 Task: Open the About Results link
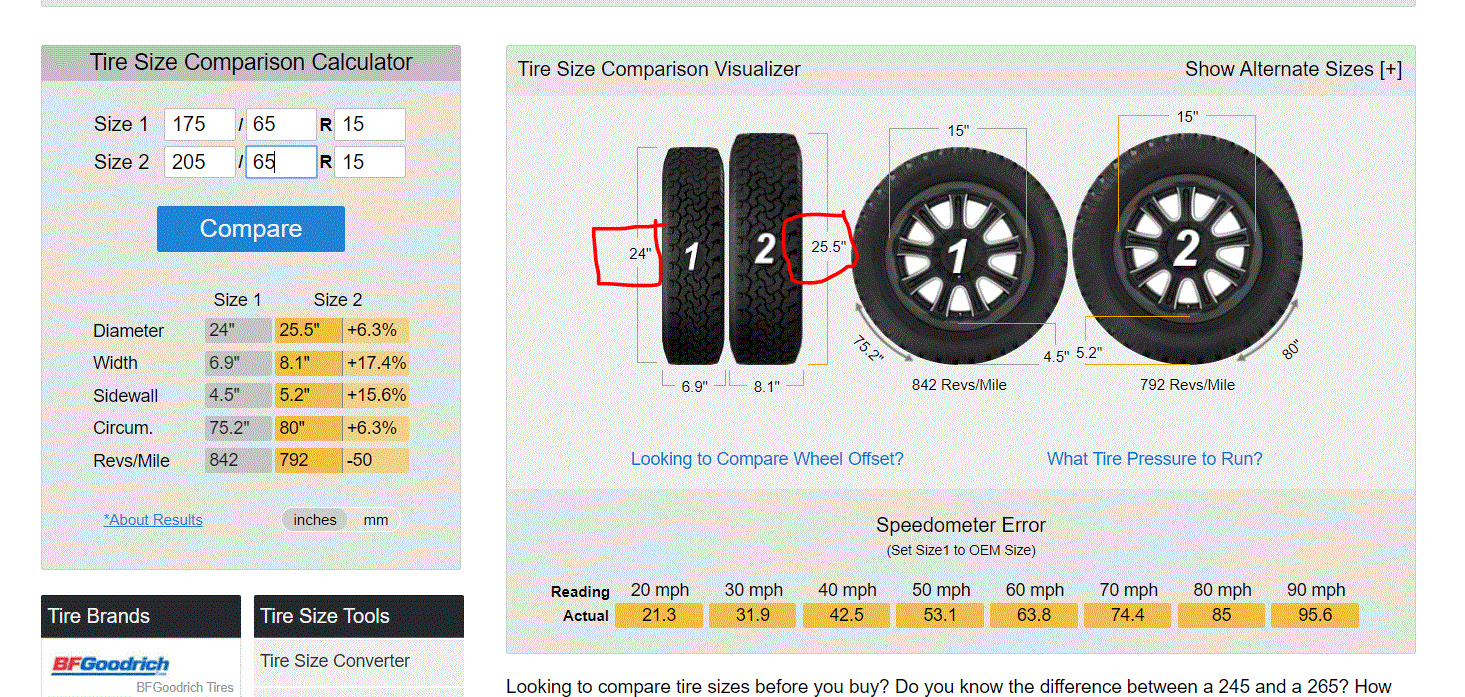tap(153, 520)
